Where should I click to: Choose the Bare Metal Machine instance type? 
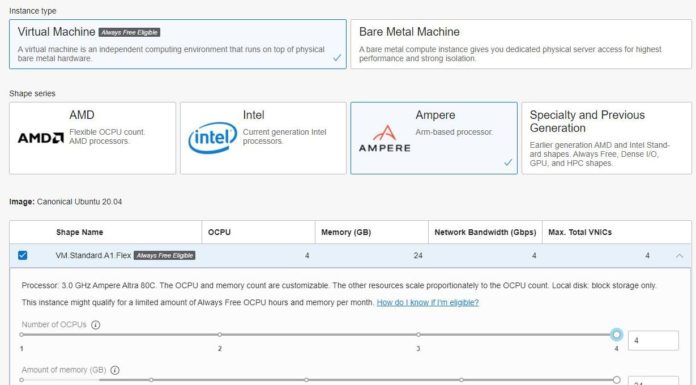pos(521,44)
